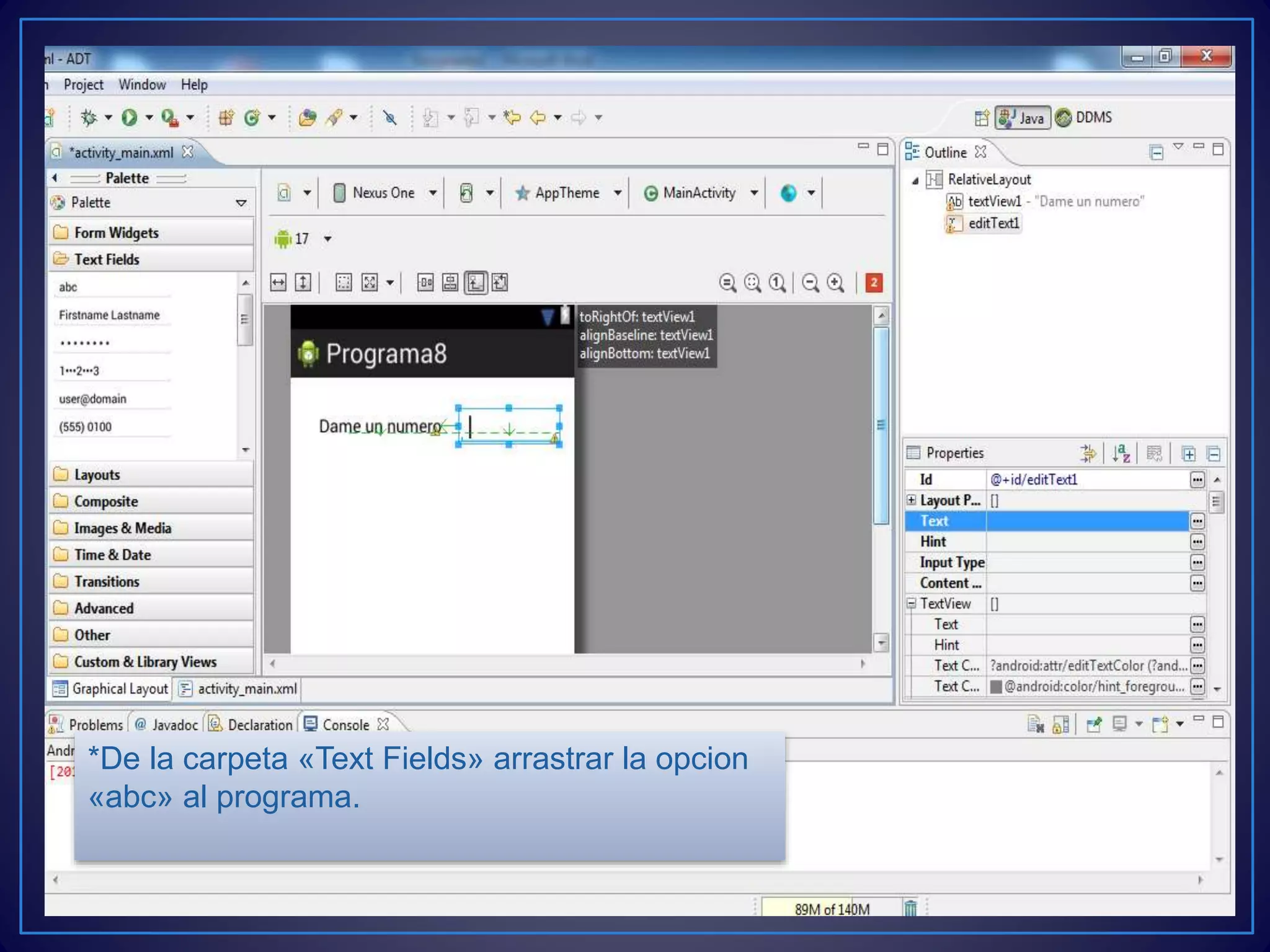Click the back navigation arrow icon
Screen dimensions: 1270x952
[x=538, y=117]
